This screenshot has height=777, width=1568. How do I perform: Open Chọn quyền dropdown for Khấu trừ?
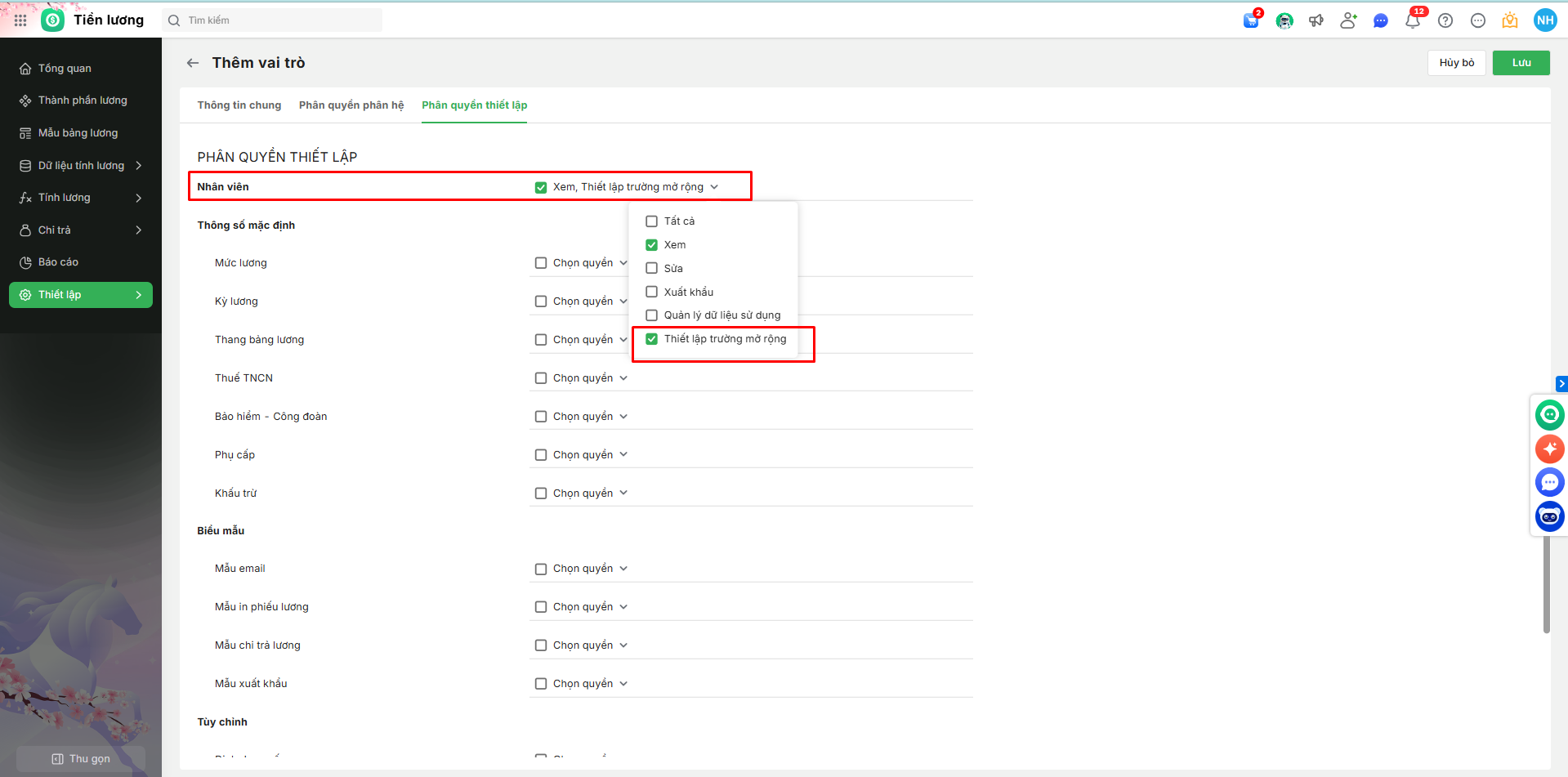tap(590, 493)
